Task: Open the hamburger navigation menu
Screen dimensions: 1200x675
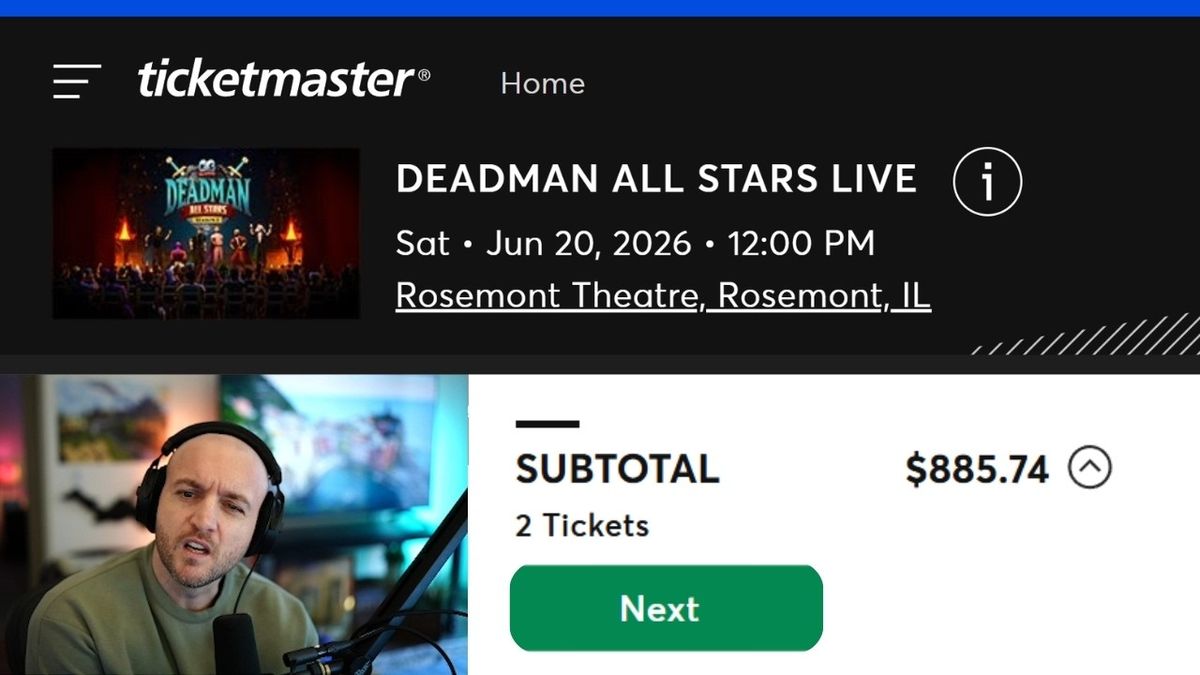Action: coord(77,81)
